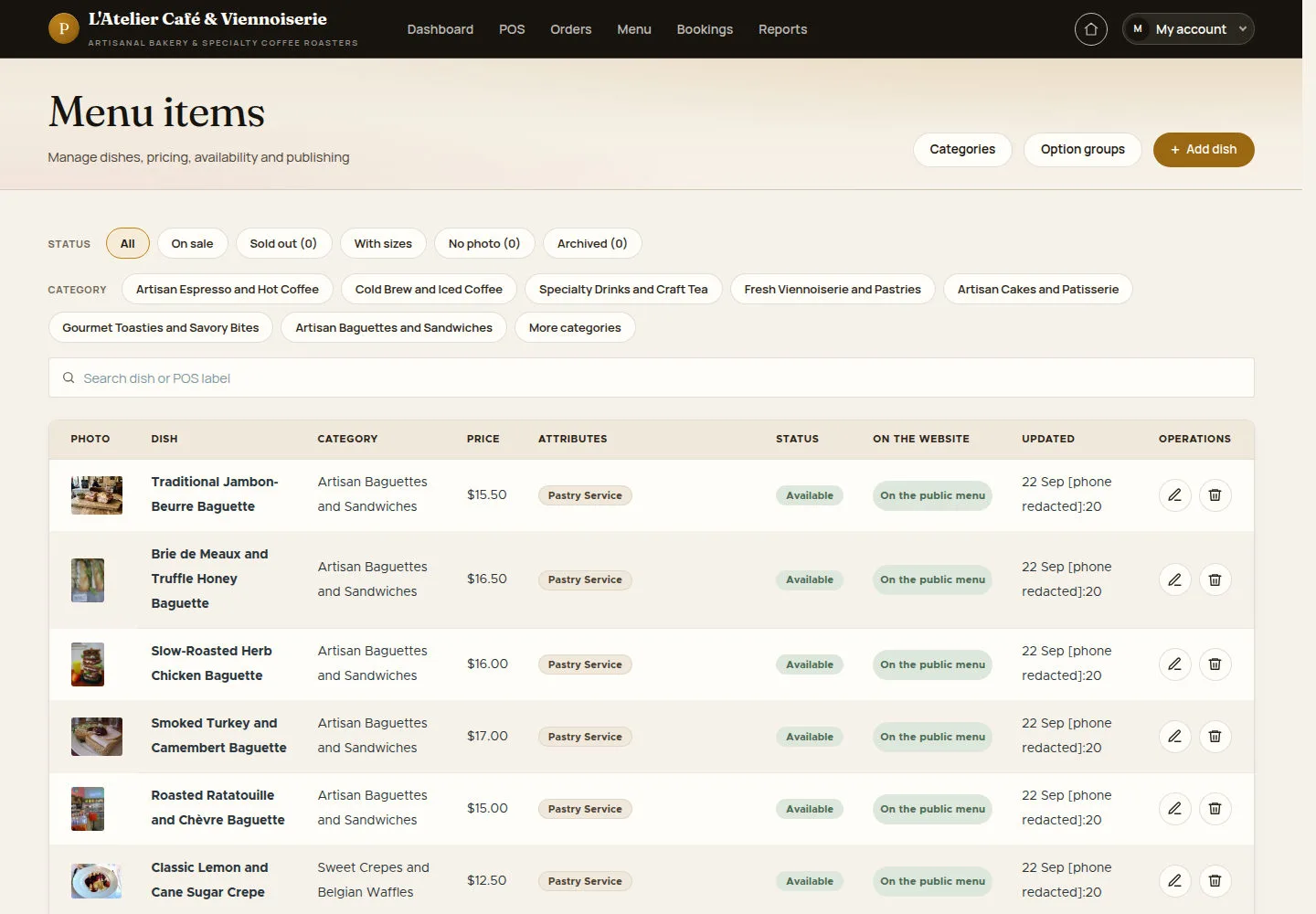Open the Dashboard nav item

click(x=440, y=29)
